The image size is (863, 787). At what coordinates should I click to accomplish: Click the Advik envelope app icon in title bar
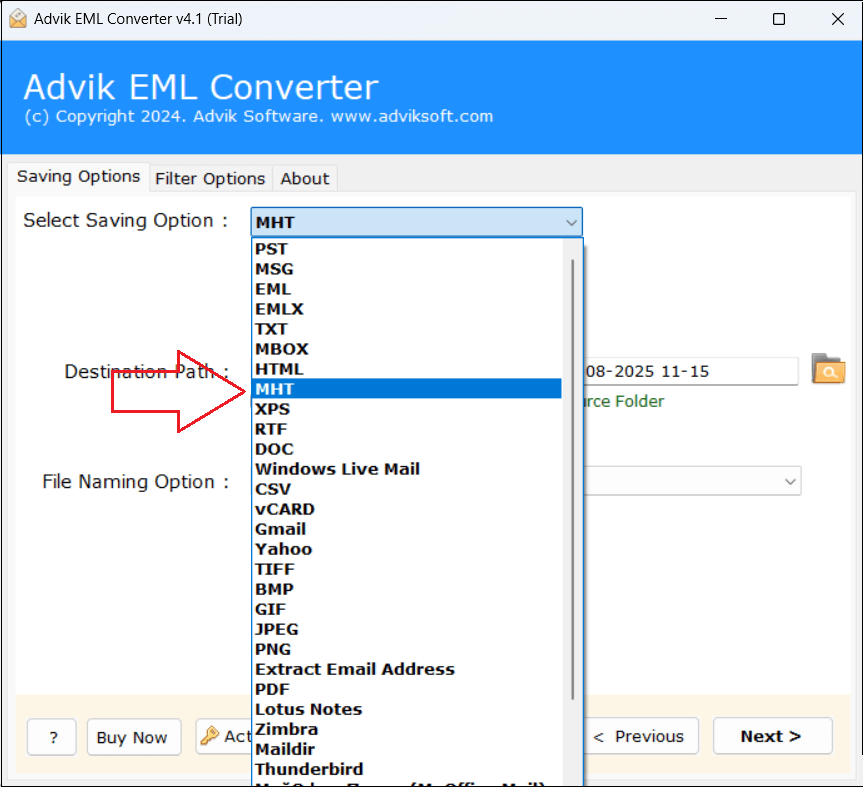[18, 19]
